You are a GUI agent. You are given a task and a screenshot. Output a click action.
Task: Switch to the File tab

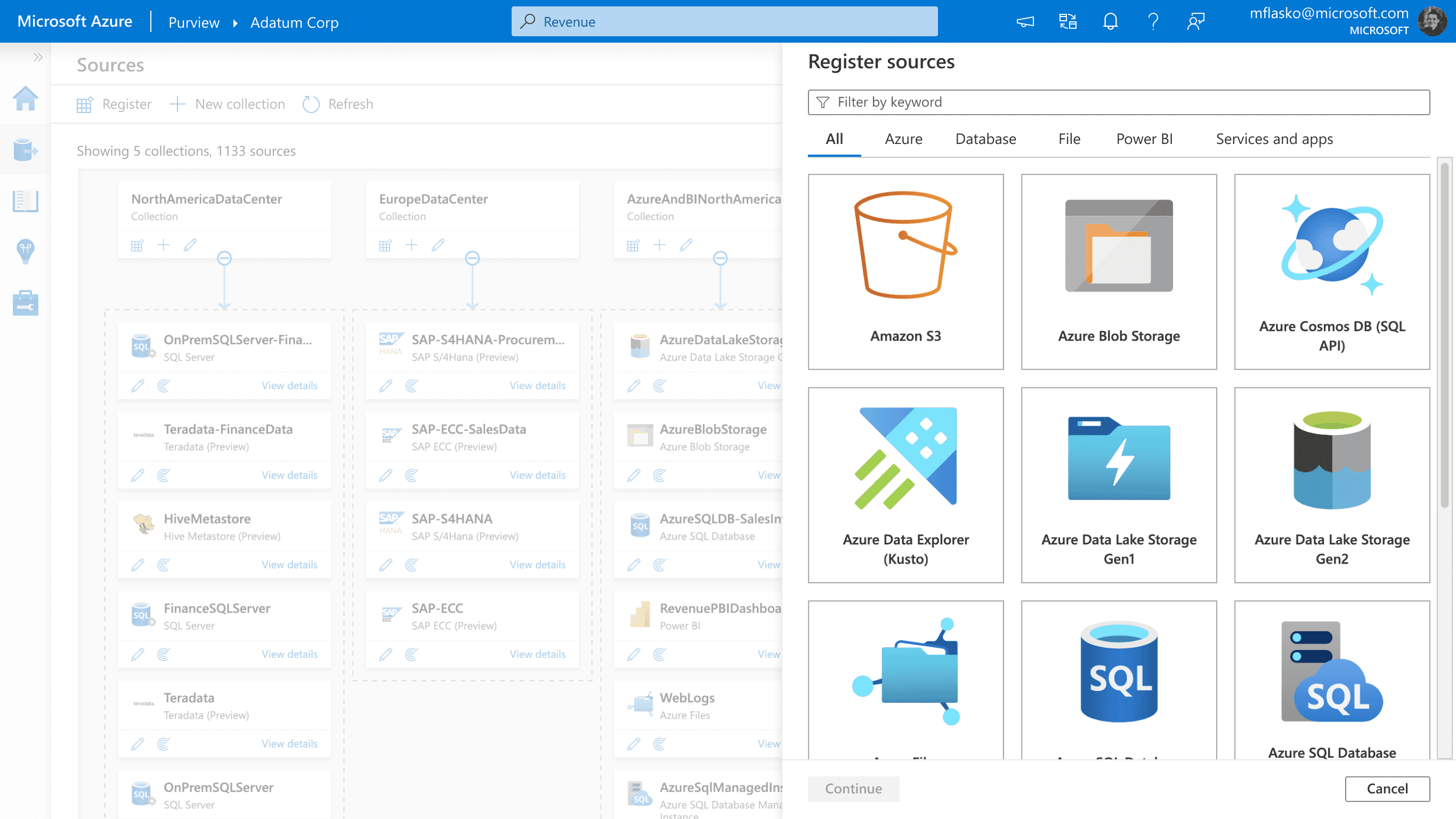coord(1069,139)
